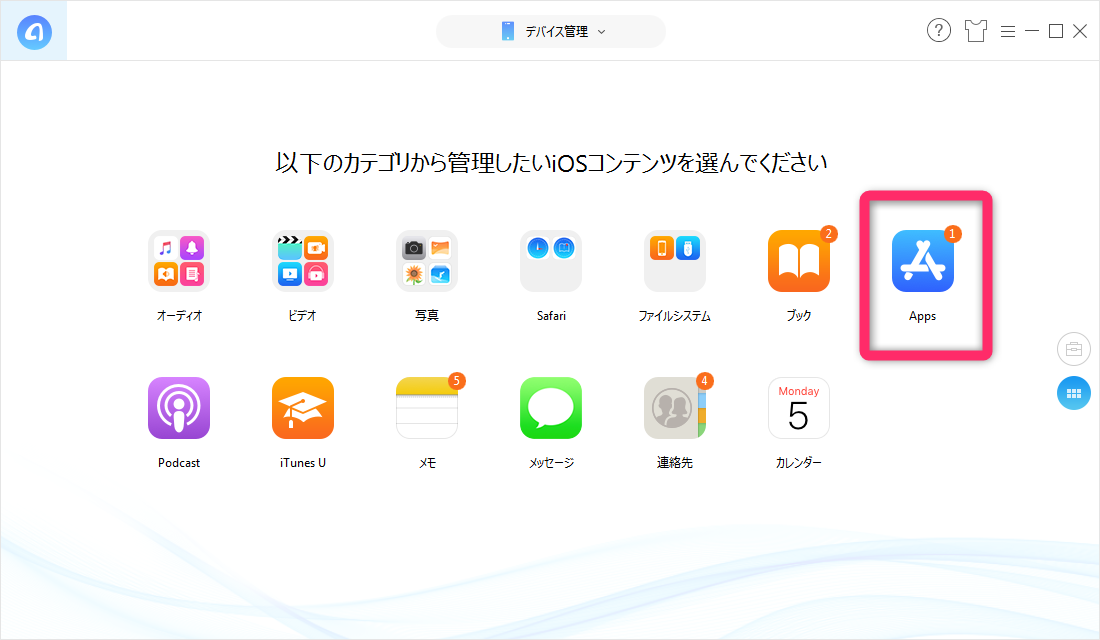Minimize the AnyTrans window
The height and width of the screenshot is (640, 1100).
pyautogui.click(x=1032, y=31)
